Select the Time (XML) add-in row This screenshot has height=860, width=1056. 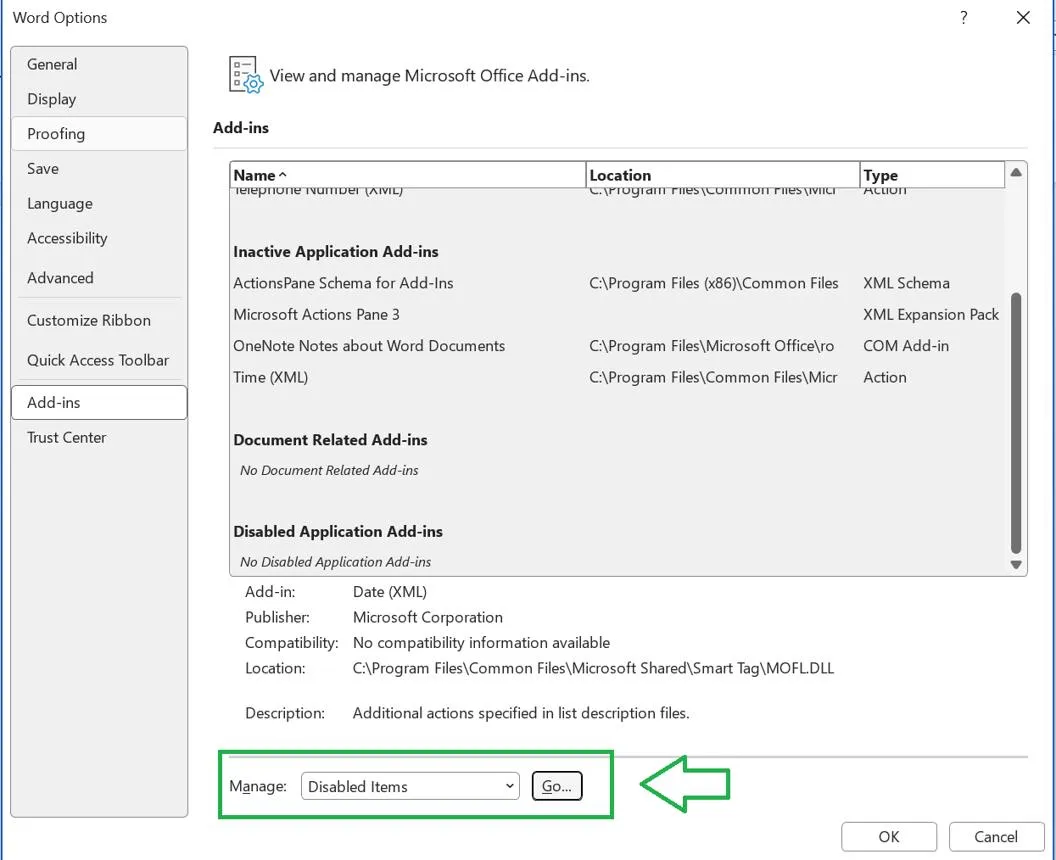pyautogui.click(x=617, y=377)
